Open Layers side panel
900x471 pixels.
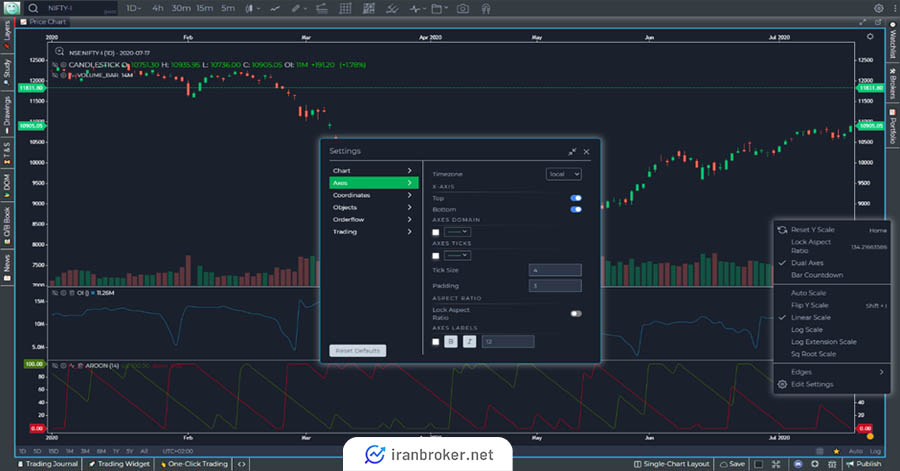7,35
